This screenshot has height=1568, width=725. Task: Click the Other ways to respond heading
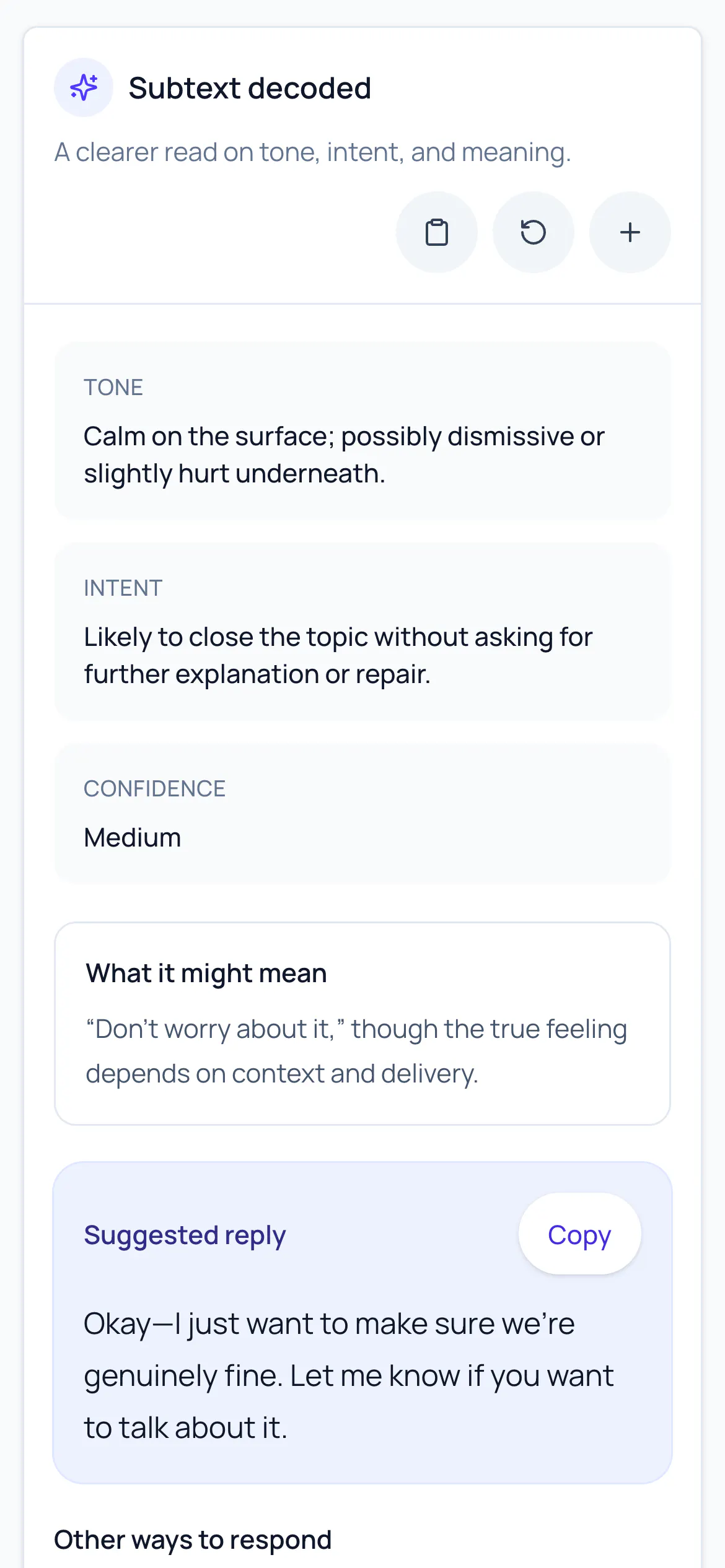click(x=193, y=1540)
